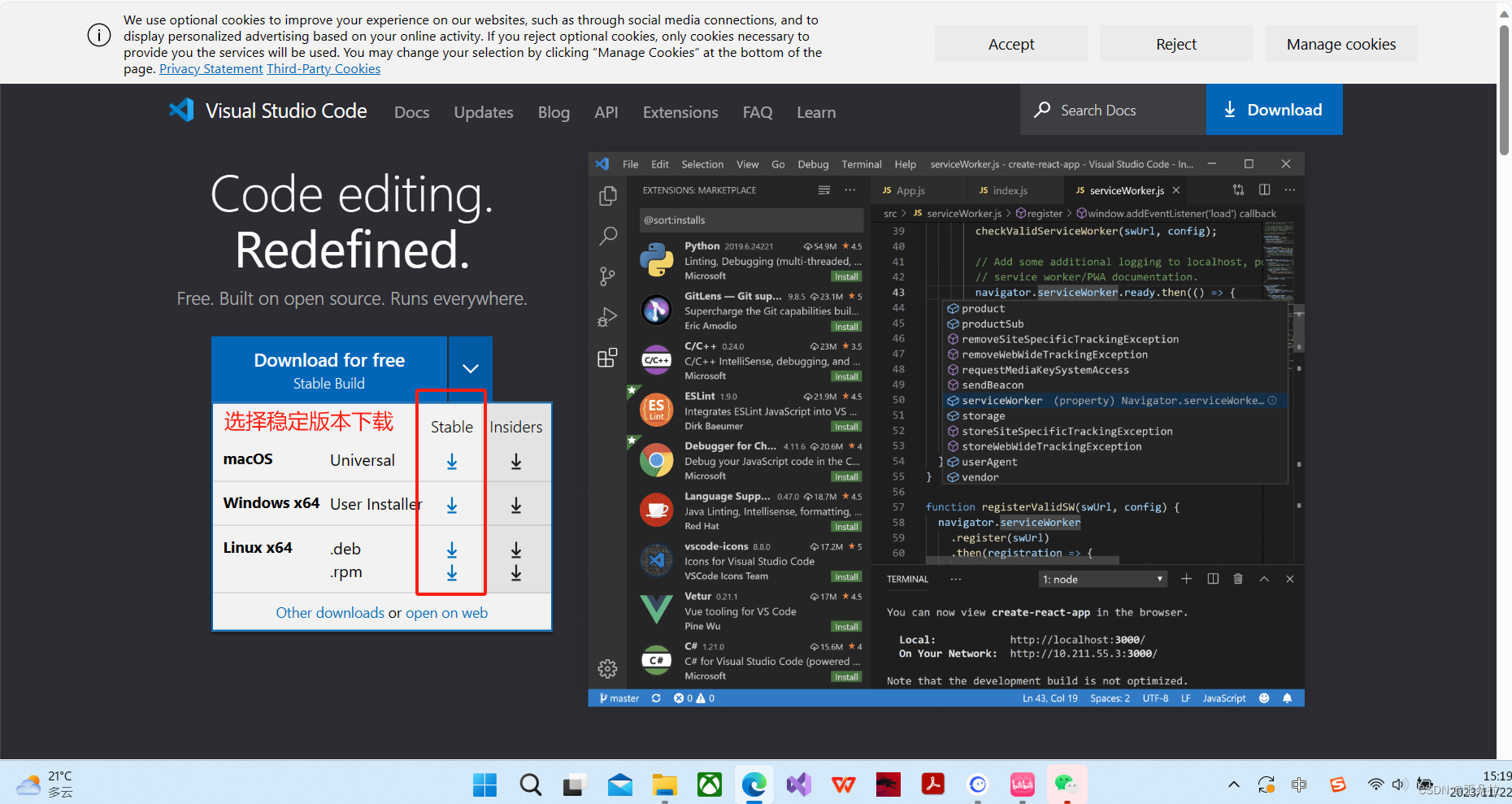This screenshot has height=804, width=1512.
Task: Click the Sogou input method tray icon
Action: coord(1338,784)
